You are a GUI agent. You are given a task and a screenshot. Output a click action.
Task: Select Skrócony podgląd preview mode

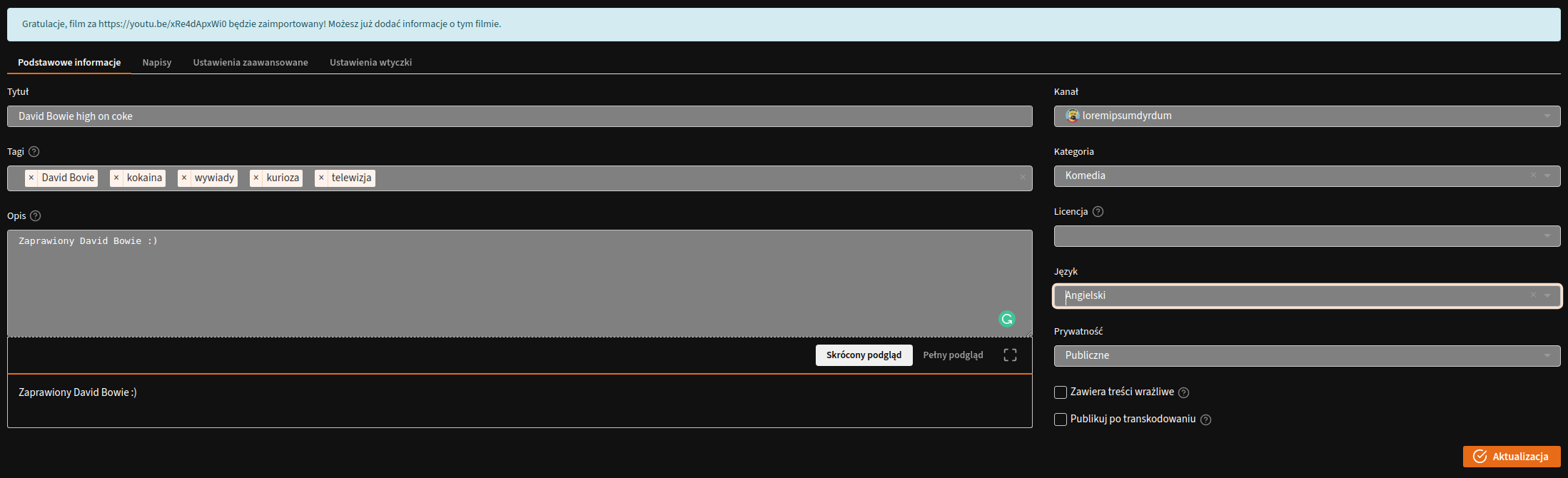(x=864, y=355)
